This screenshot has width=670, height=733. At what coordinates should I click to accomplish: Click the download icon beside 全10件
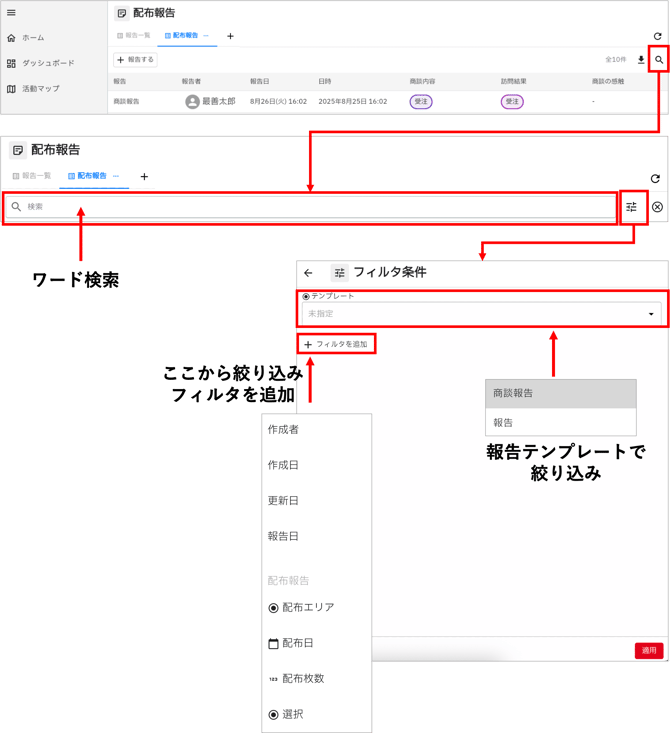coord(641,60)
